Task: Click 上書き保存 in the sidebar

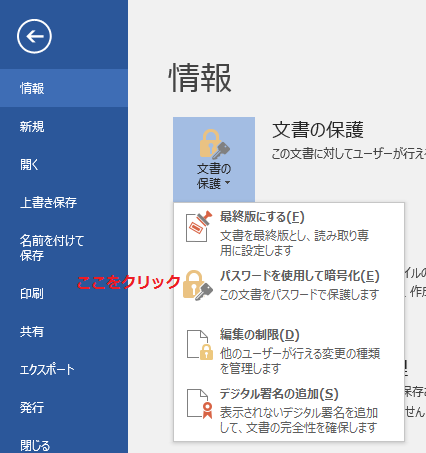Action: (64, 202)
